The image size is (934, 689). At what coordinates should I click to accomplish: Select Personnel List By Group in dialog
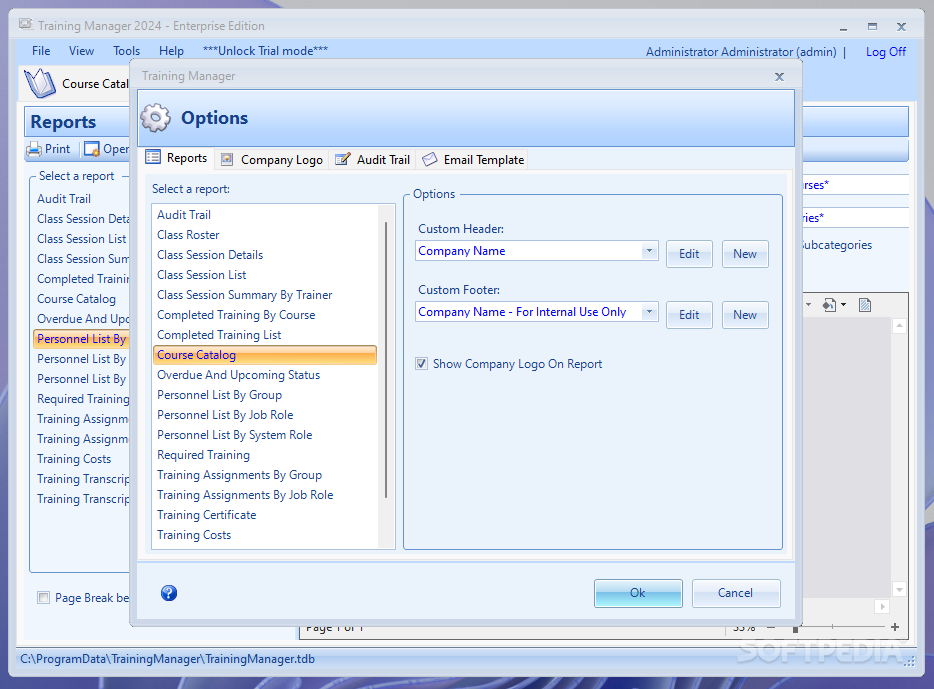tap(264, 395)
